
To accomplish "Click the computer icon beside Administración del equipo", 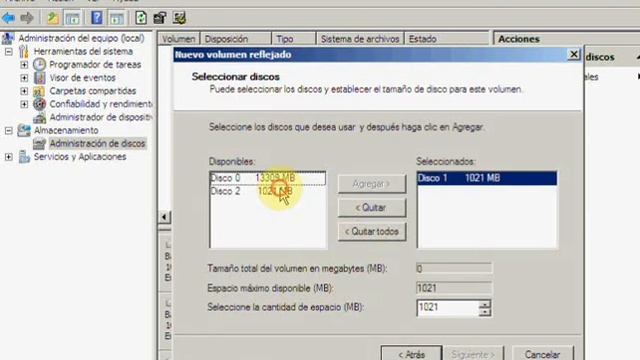I will (x=8, y=38).
